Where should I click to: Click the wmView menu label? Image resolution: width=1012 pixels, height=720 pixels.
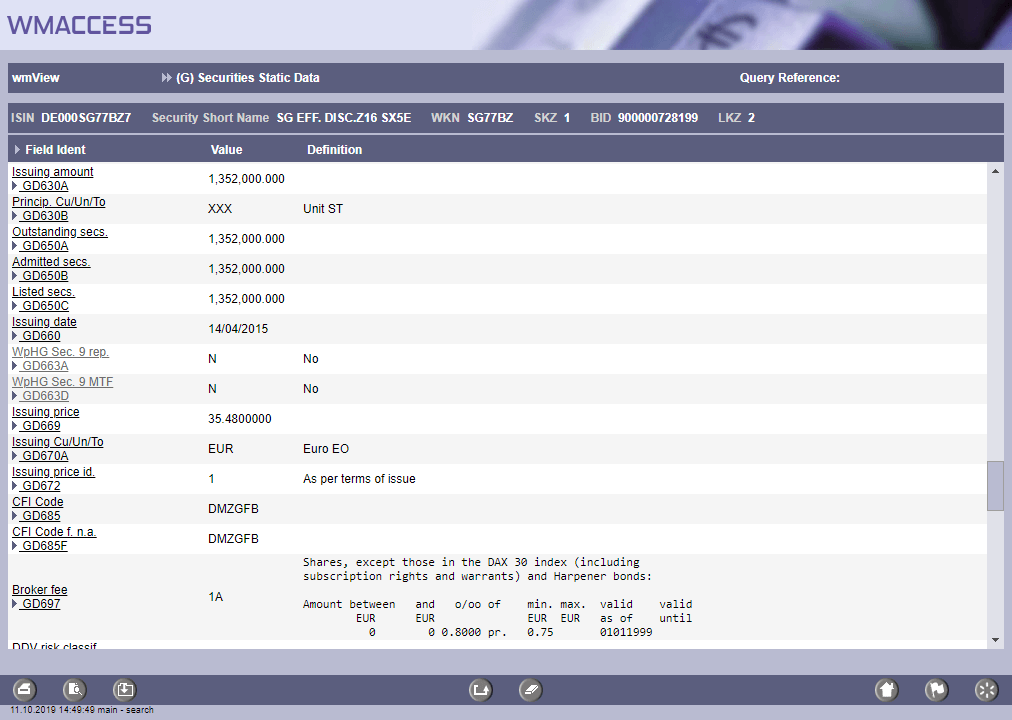tap(35, 77)
